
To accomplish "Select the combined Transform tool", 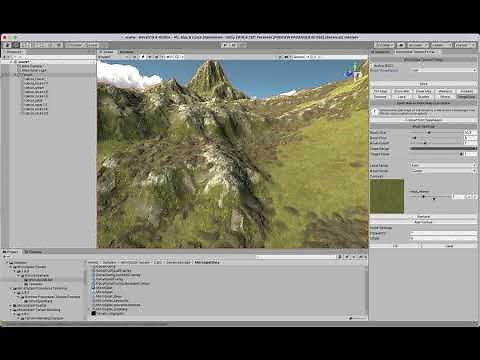I will click(50, 45).
